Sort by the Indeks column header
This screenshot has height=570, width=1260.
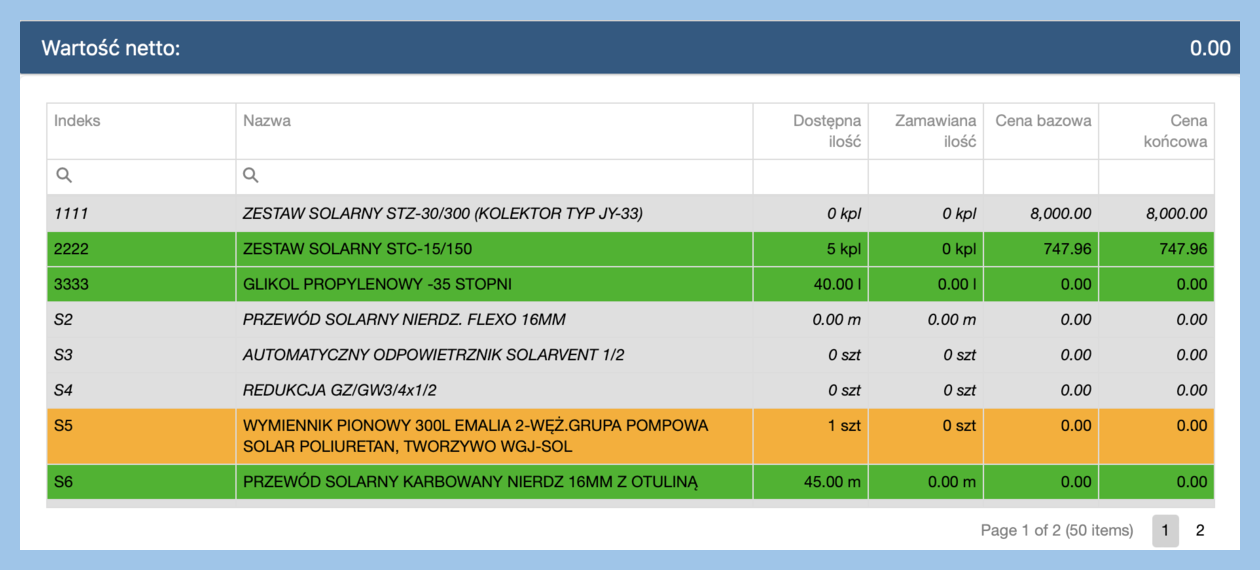(78, 121)
